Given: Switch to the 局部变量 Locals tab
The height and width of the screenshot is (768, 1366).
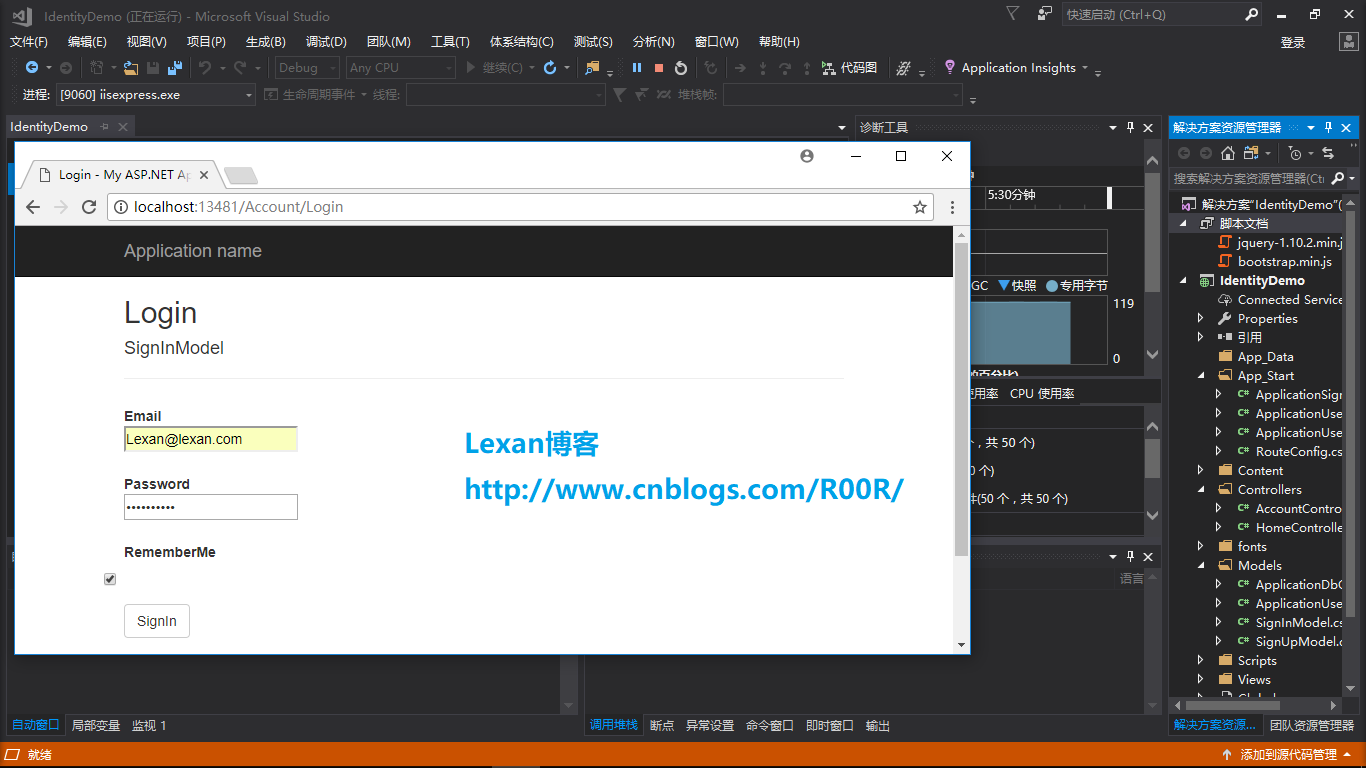Looking at the screenshot, I should click(x=96, y=726).
